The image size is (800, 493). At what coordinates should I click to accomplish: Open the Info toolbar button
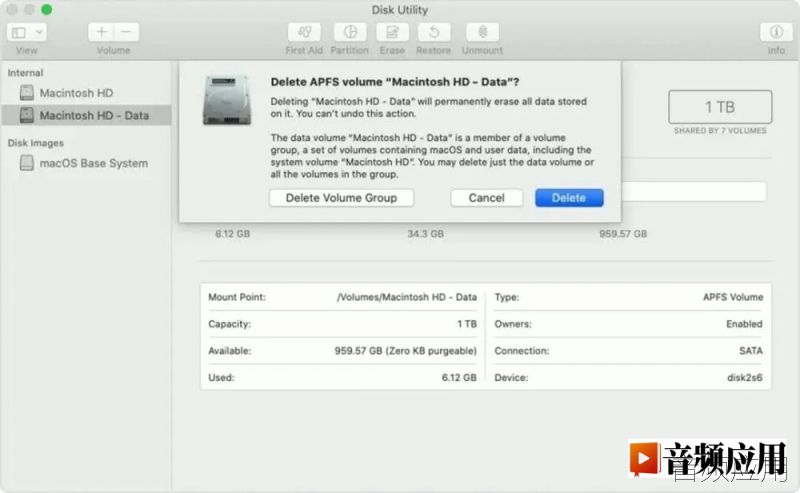[x=776, y=32]
